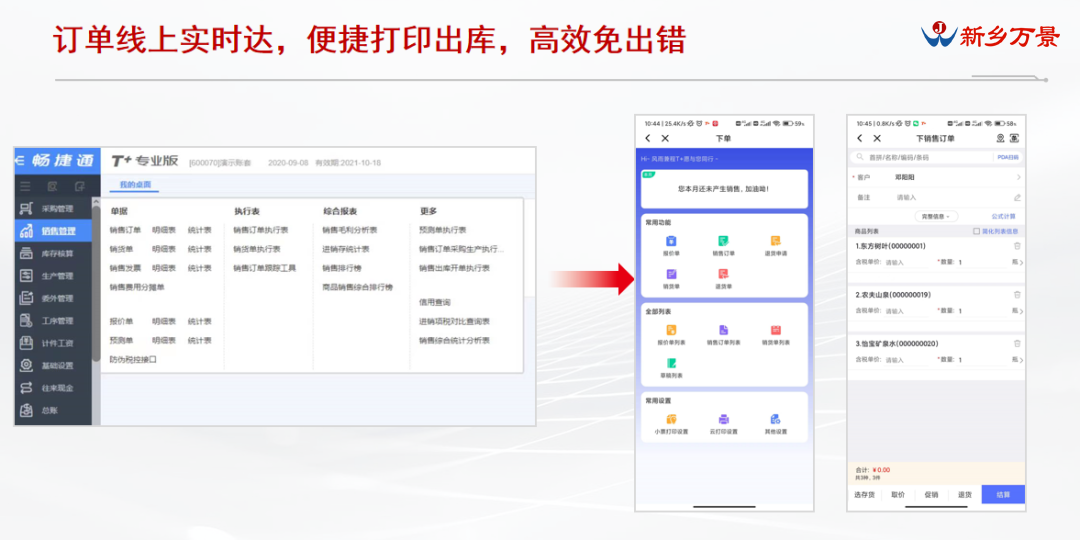The width and height of the screenshot is (1080, 540).
Task: Tap 取价 at bottom bar
Action: (898, 495)
